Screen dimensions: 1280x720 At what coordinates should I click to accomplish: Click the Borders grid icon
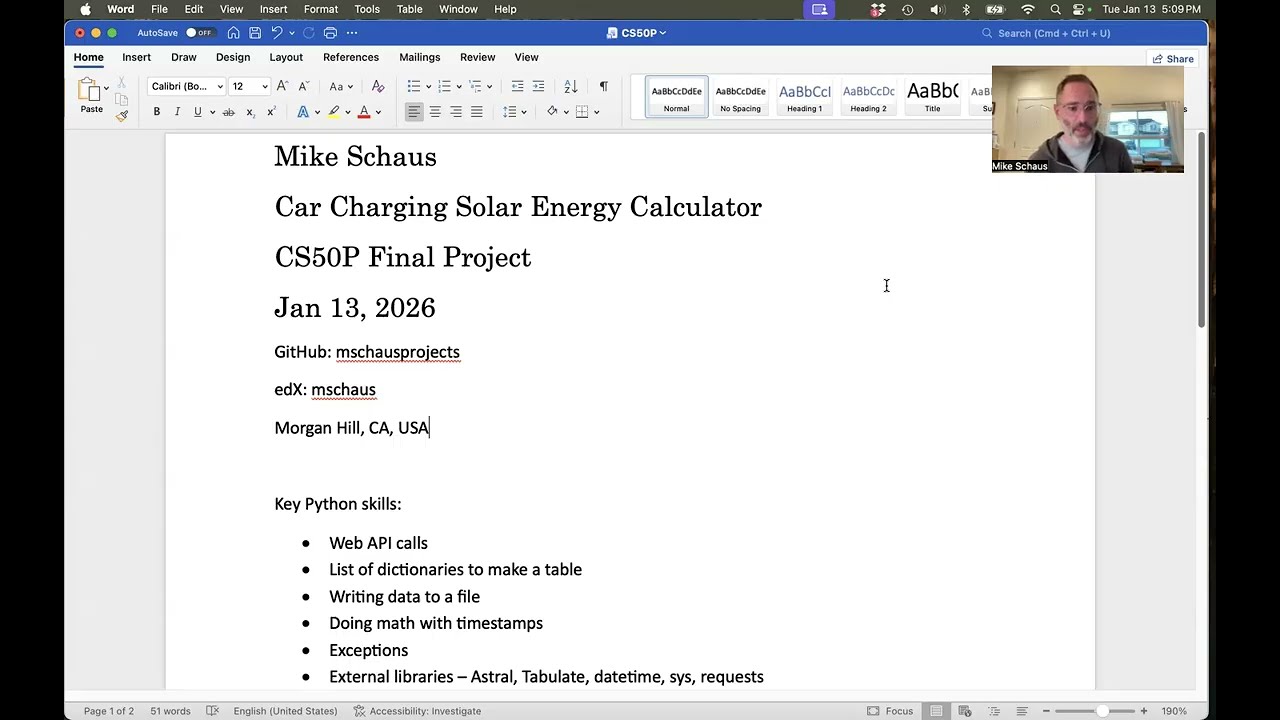point(581,112)
